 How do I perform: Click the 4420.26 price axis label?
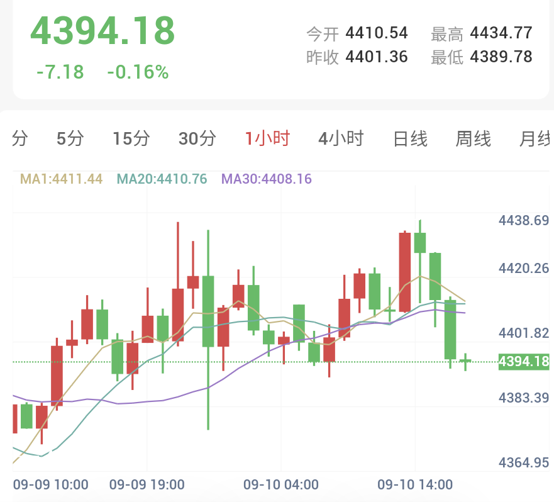524,268
